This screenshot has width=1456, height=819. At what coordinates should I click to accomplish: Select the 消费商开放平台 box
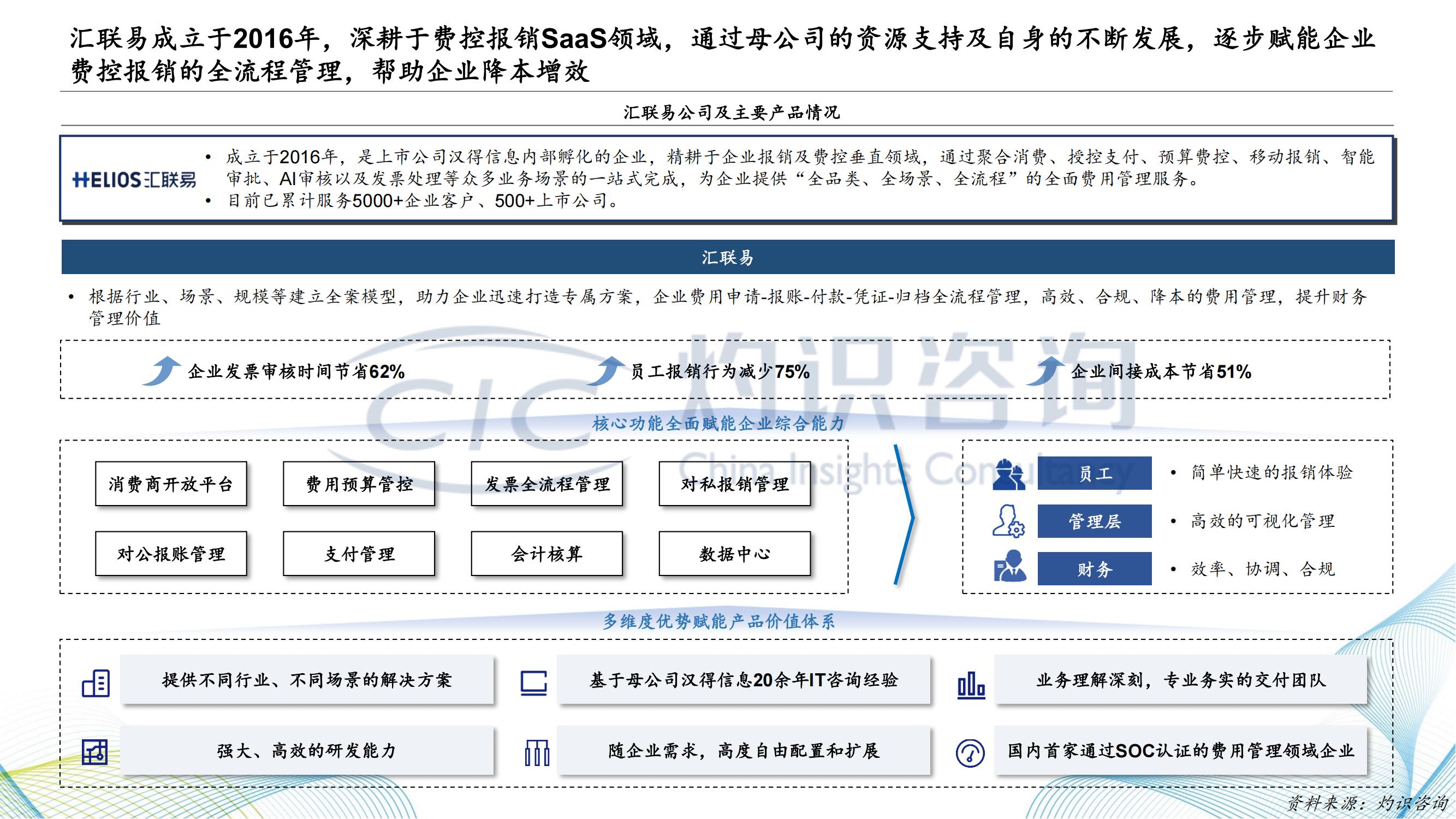click(x=171, y=484)
